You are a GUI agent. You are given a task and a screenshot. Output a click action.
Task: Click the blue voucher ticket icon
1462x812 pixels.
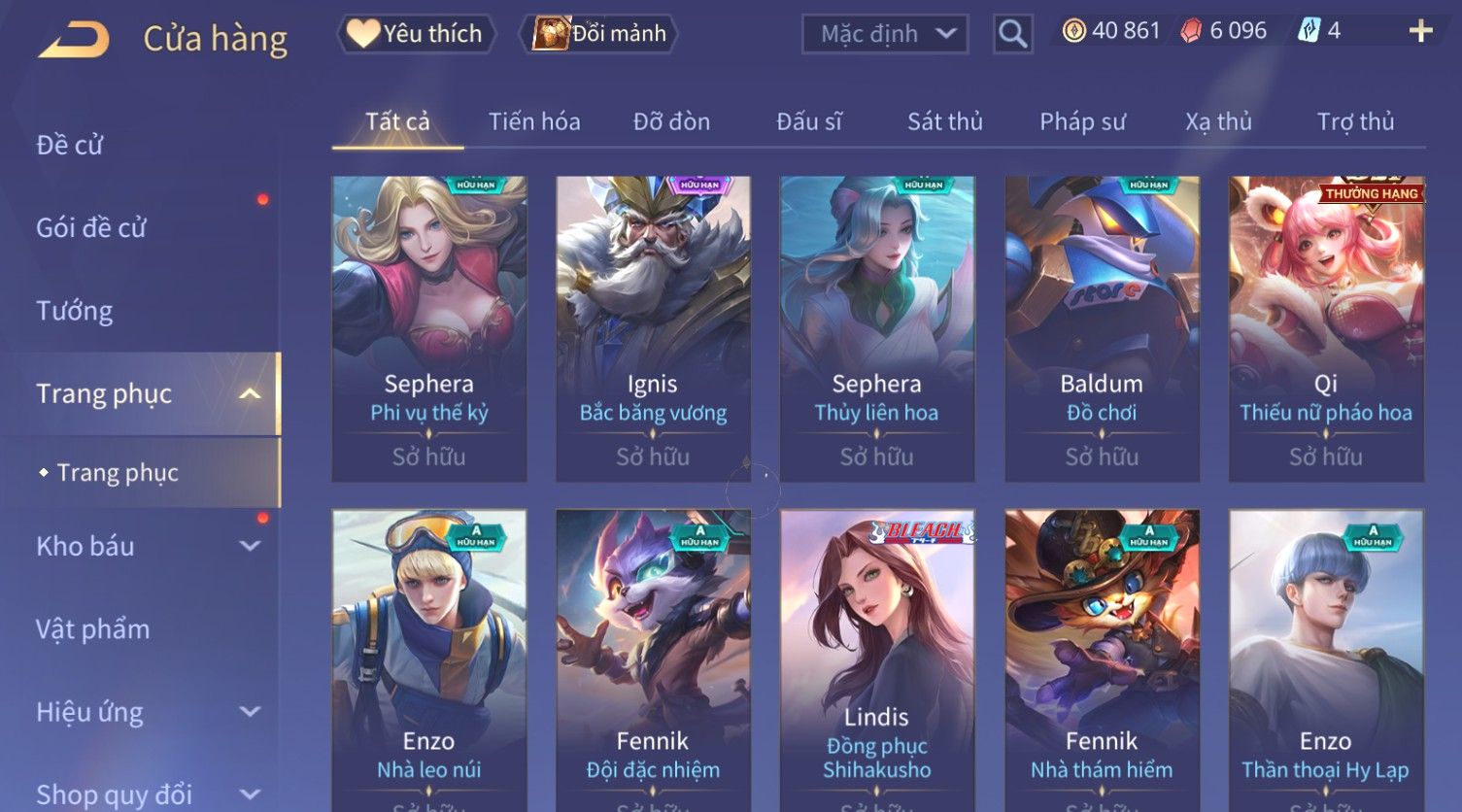(1309, 31)
